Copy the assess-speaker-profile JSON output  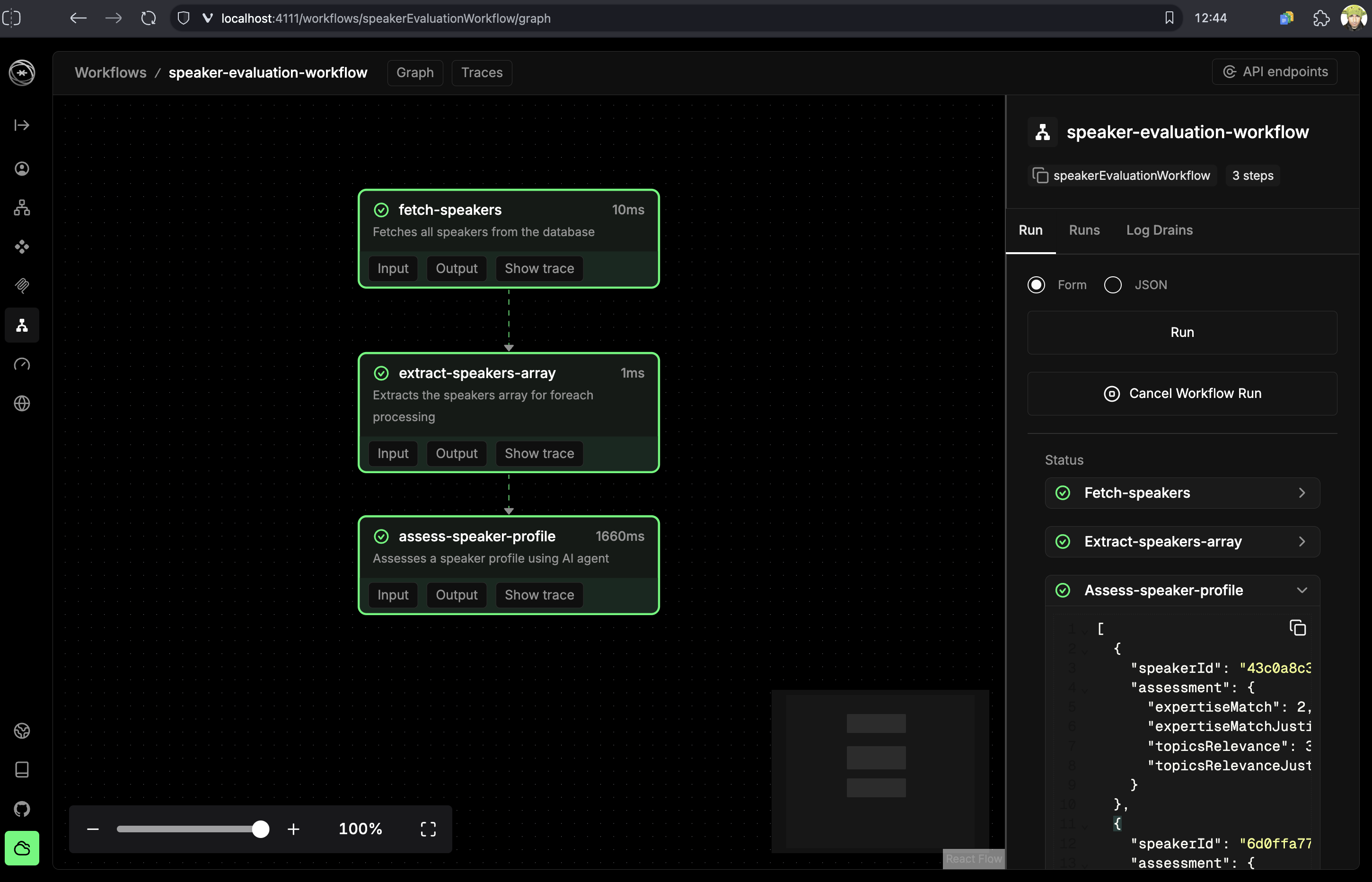[1297, 628]
